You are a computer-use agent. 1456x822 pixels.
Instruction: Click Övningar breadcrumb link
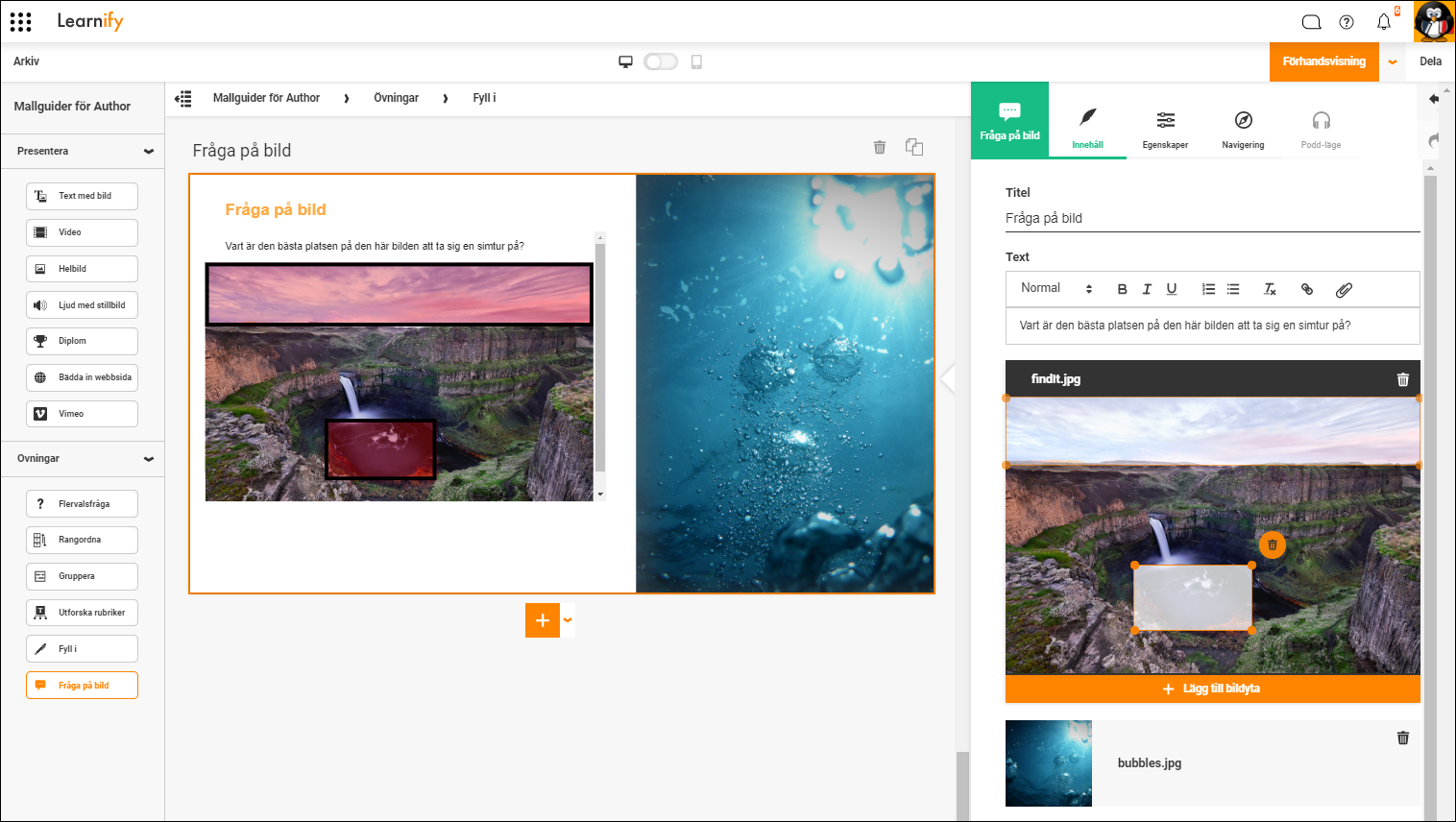[x=396, y=98]
